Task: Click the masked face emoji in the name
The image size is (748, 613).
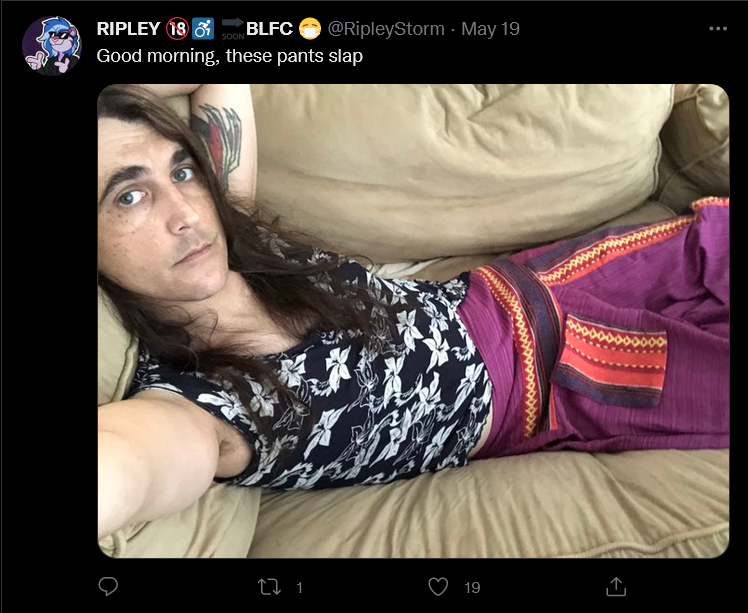Action: 310,29
